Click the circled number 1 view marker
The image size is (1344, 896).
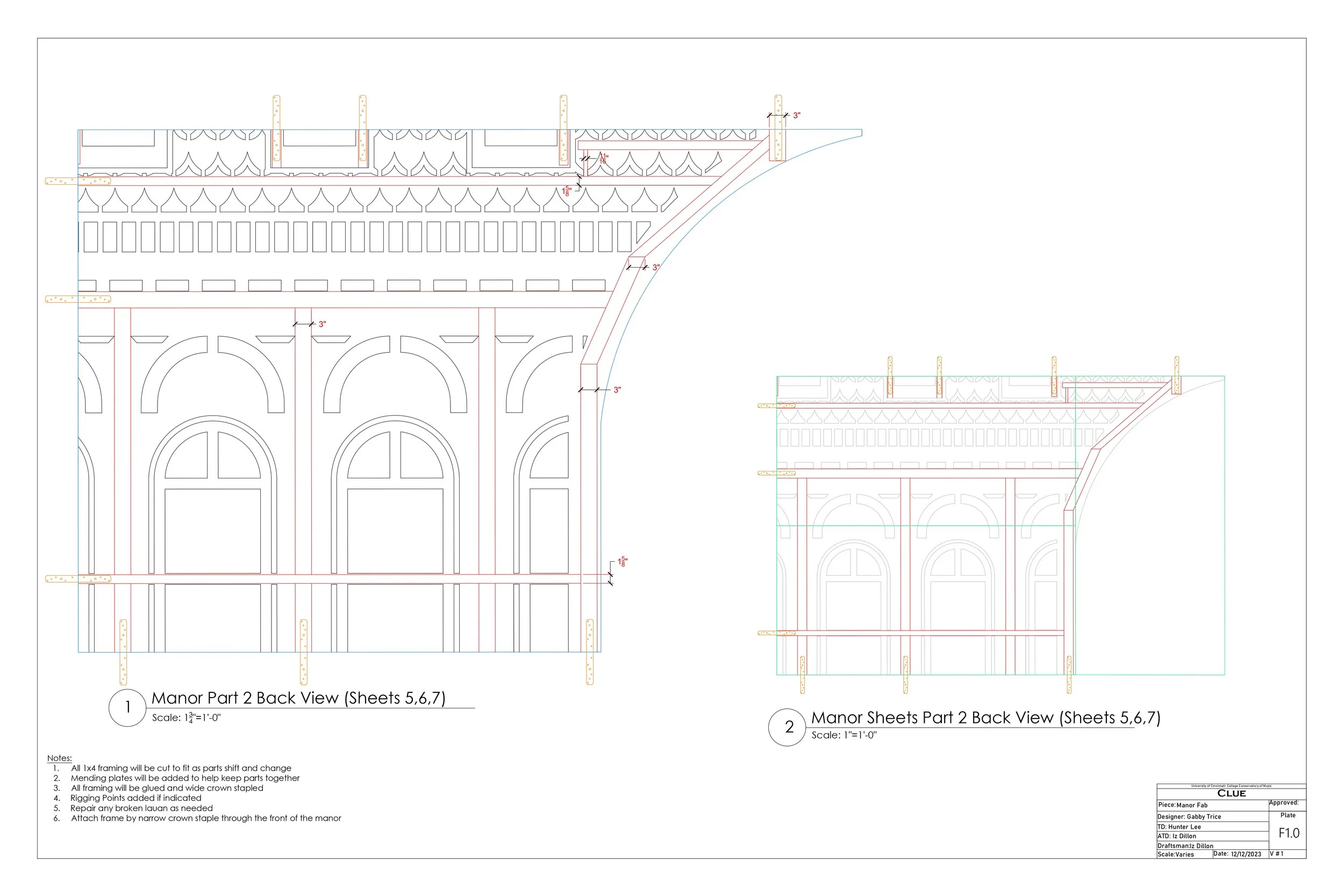click(127, 707)
